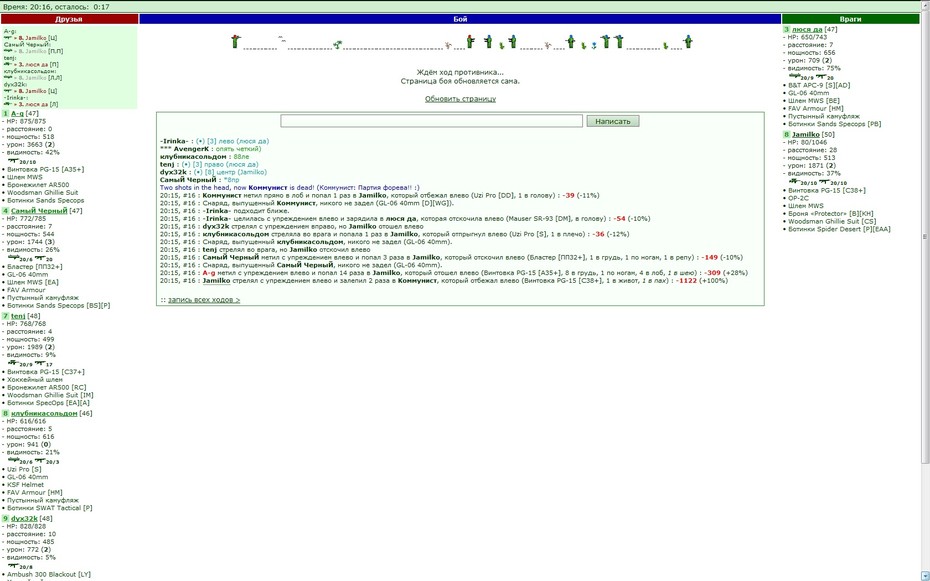Click 'B&T APC-9 [S][AD]' under люся да

click(819, 85)
